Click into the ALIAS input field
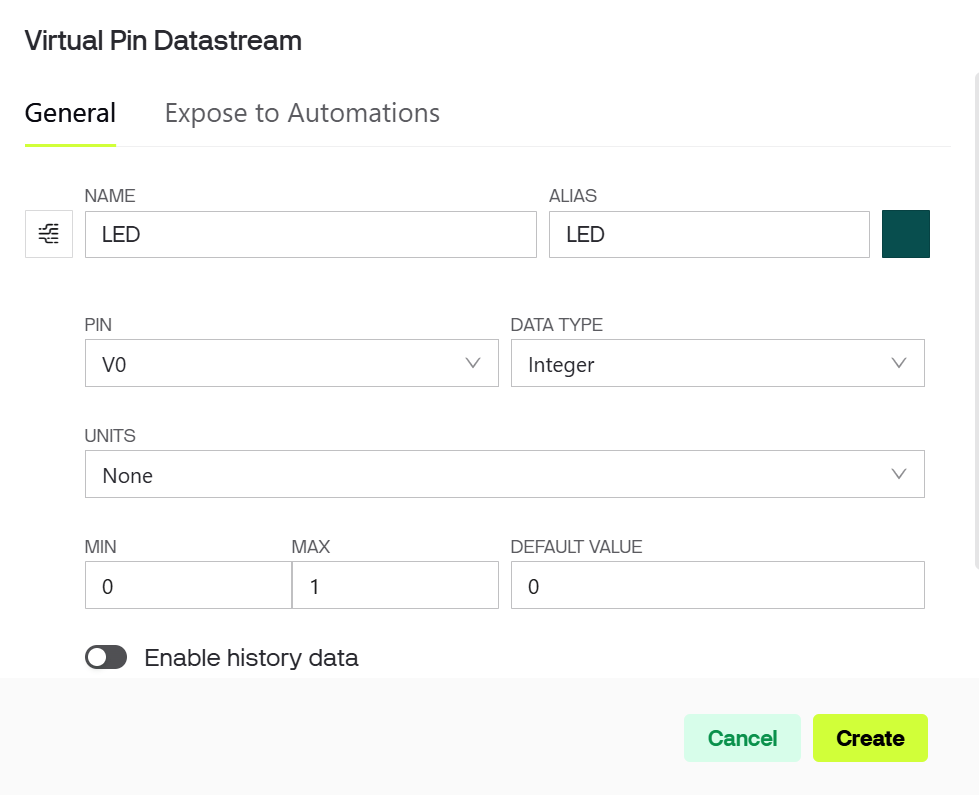Viewport: 979px width, 795px height. pos(708,235)
